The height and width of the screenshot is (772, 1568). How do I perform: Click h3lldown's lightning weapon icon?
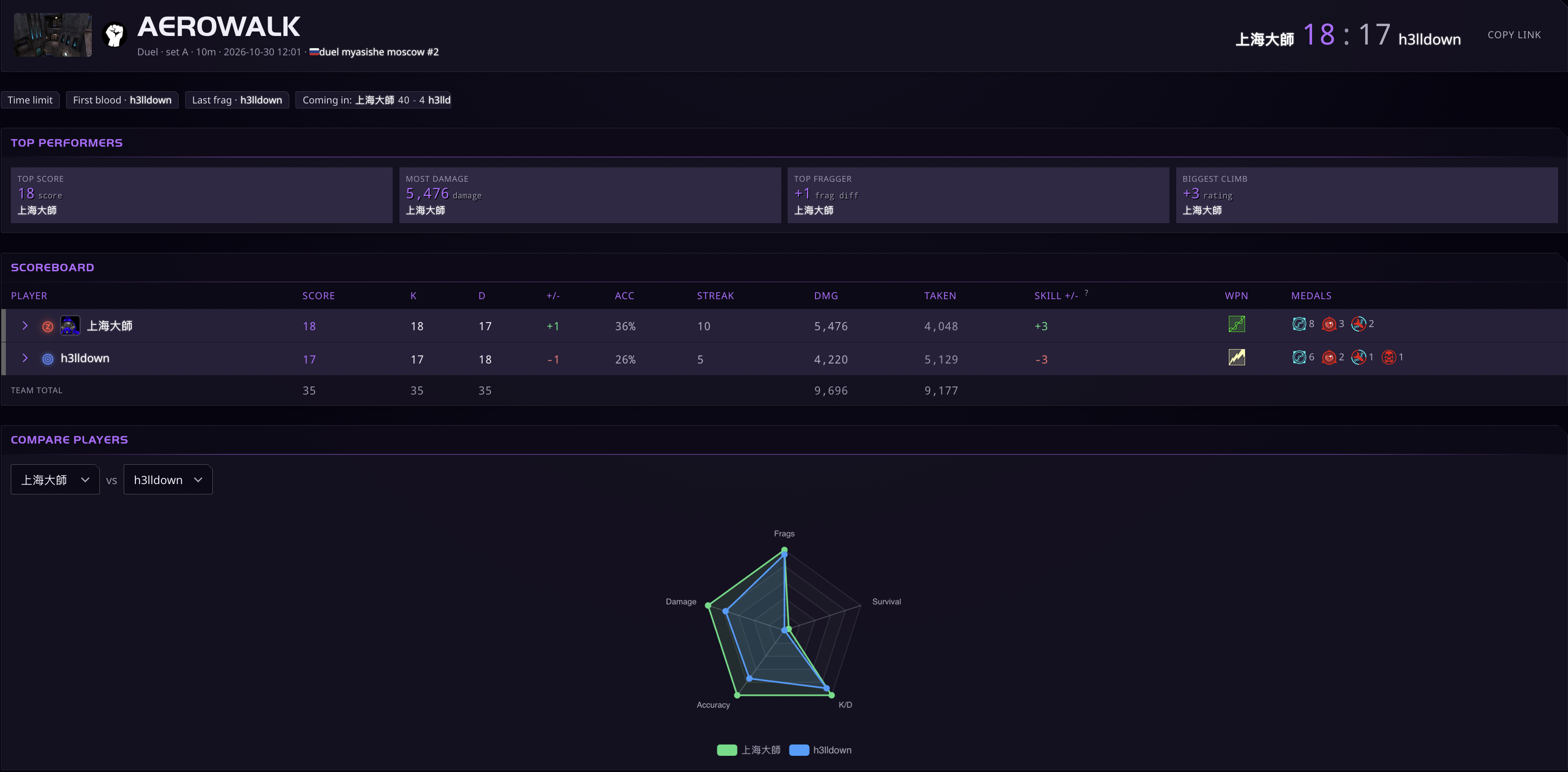(x=1236, y=357)
